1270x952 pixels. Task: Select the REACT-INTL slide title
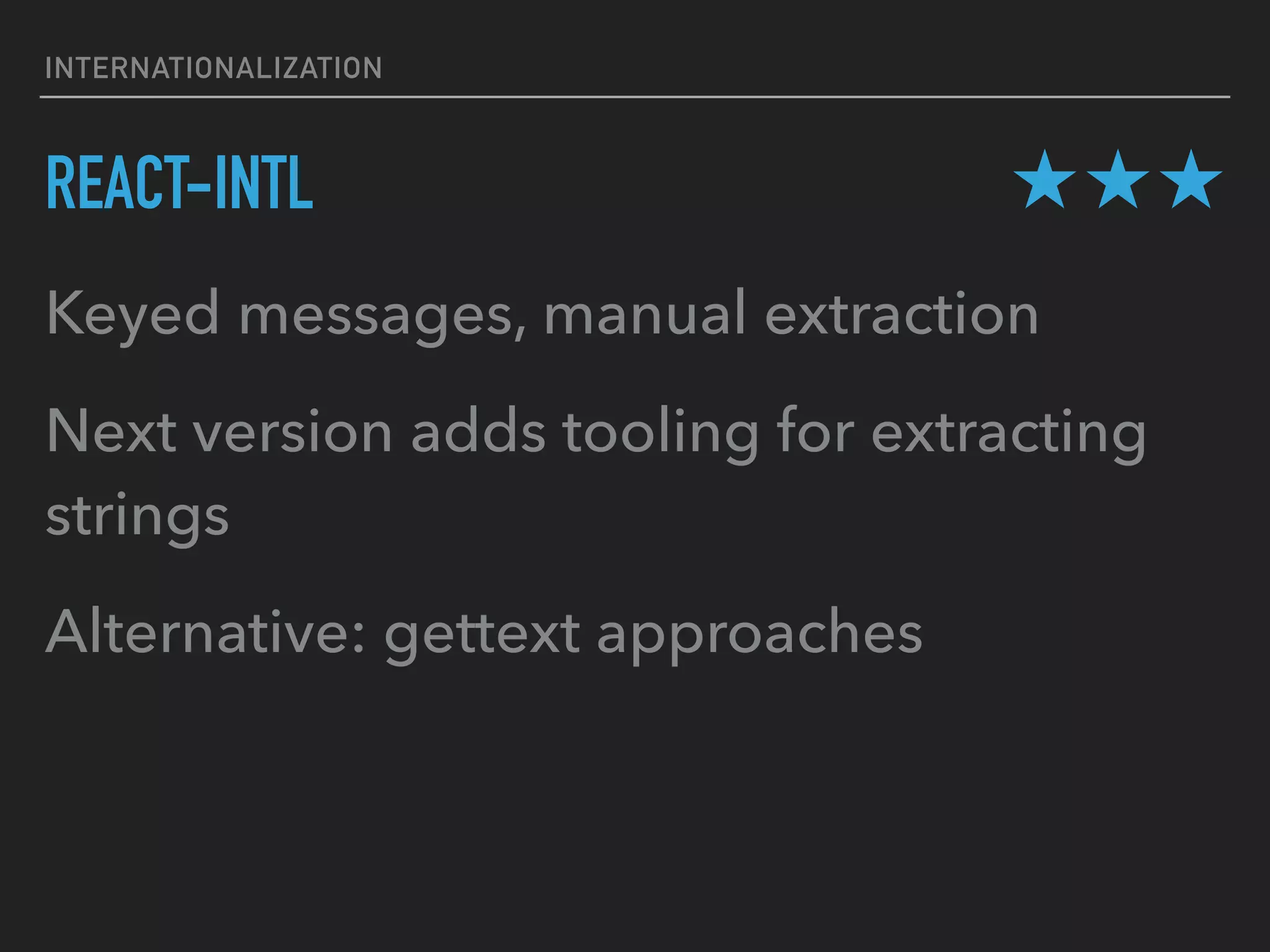[x=180, y=182]
